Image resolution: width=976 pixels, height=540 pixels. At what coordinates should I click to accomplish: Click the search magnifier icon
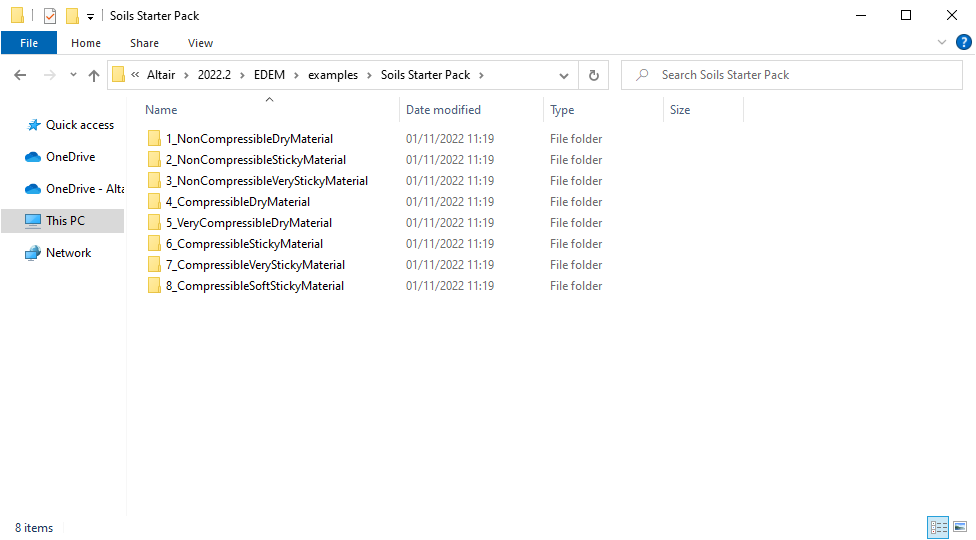point(642,75)
